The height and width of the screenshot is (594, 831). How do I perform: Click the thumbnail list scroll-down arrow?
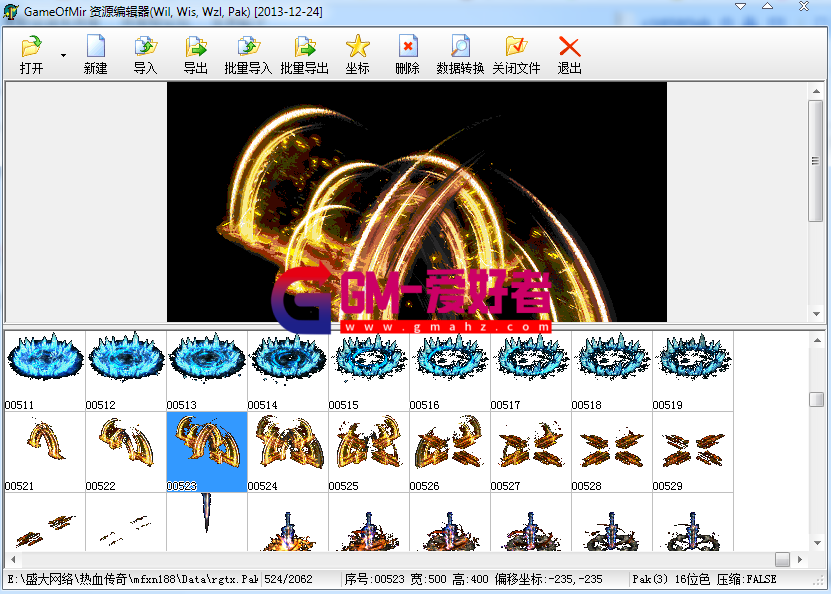pyautogui.click(x=817, y=543)
